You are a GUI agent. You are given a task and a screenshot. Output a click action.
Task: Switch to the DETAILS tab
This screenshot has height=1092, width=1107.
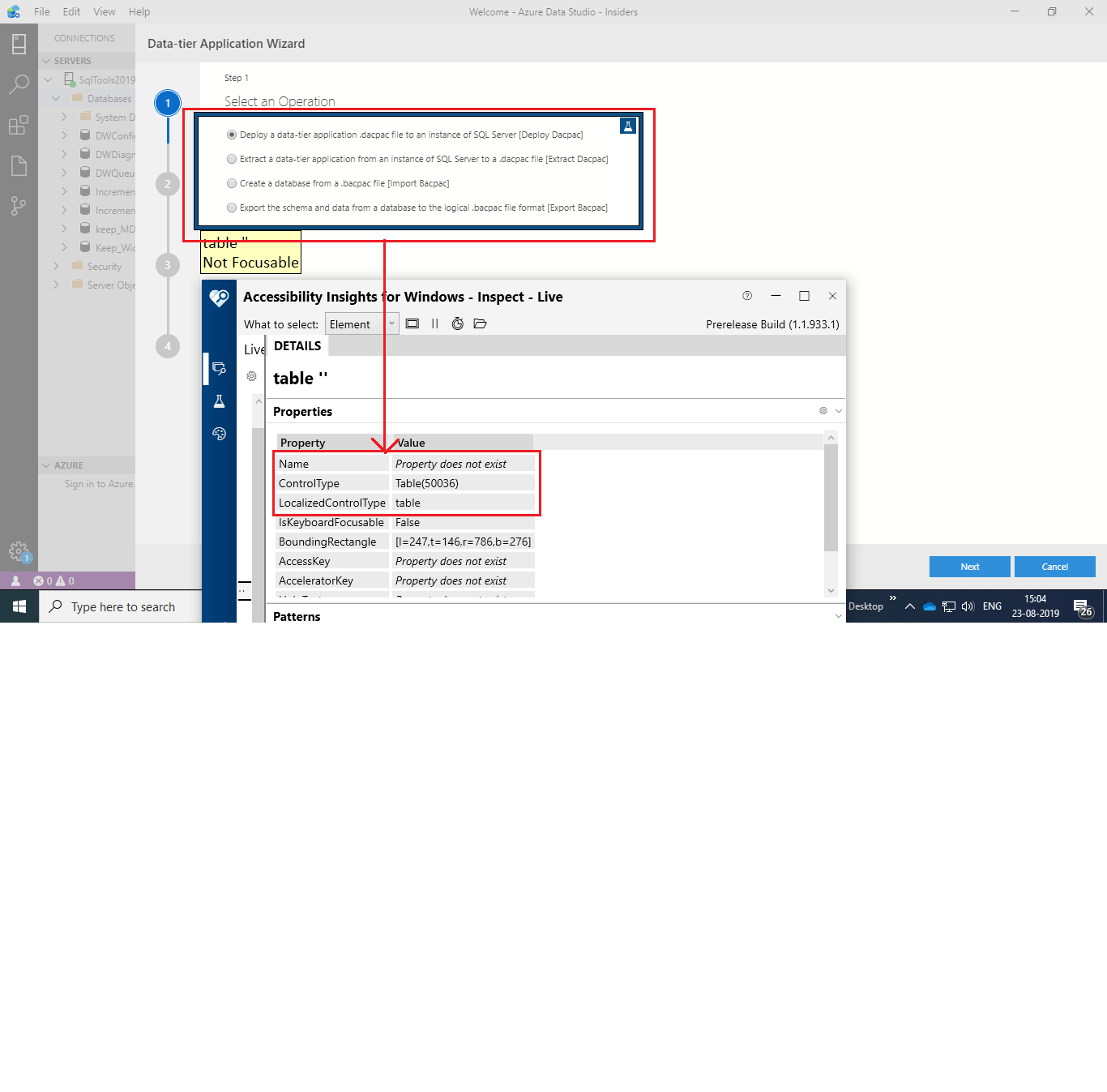(x=297, y=345)
